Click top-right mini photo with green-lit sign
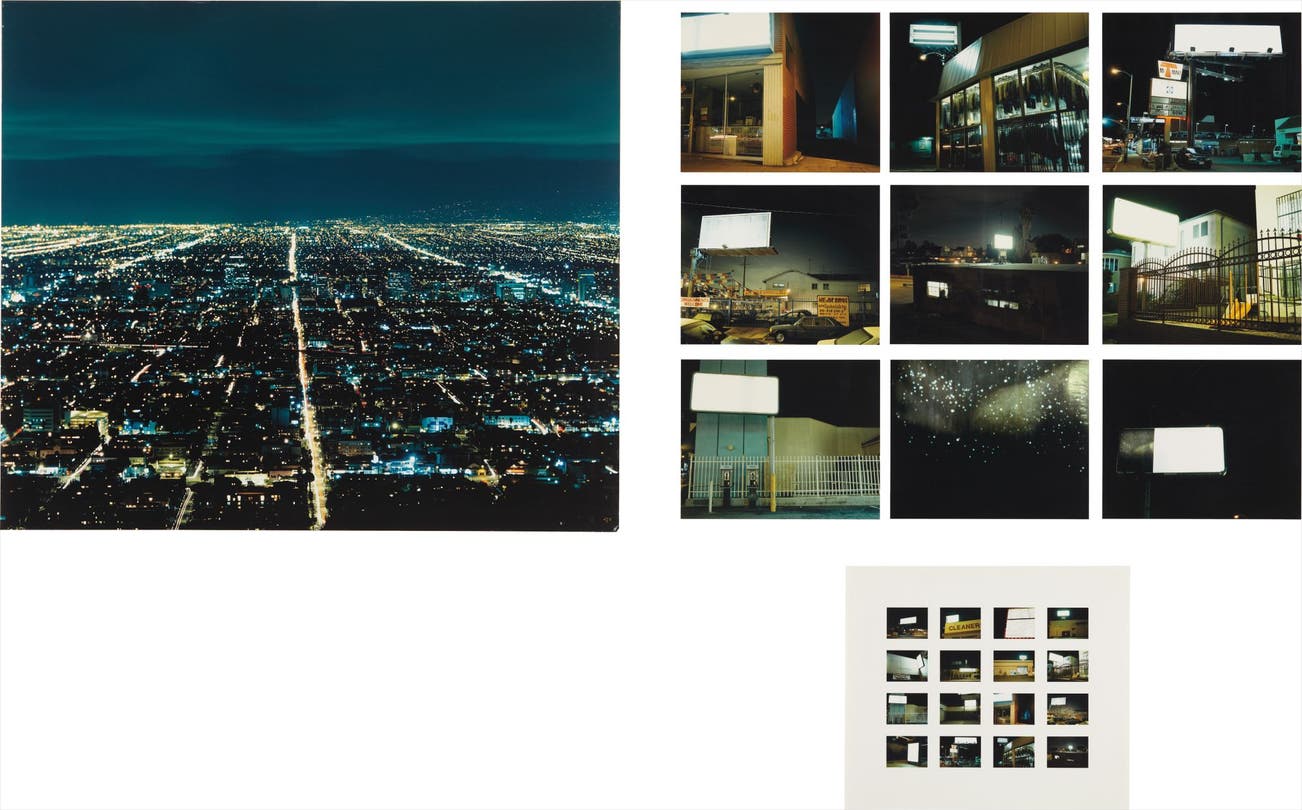This screenshot has width=1302, height=810. coord(1067,623)
